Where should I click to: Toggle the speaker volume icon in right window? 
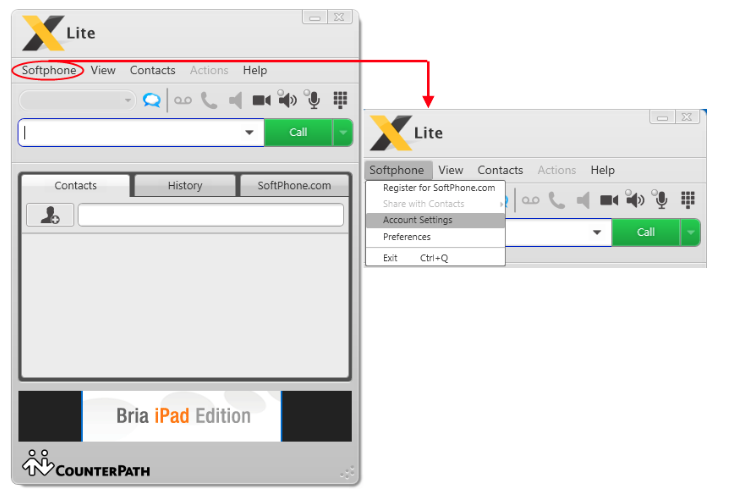coord(634,199)
